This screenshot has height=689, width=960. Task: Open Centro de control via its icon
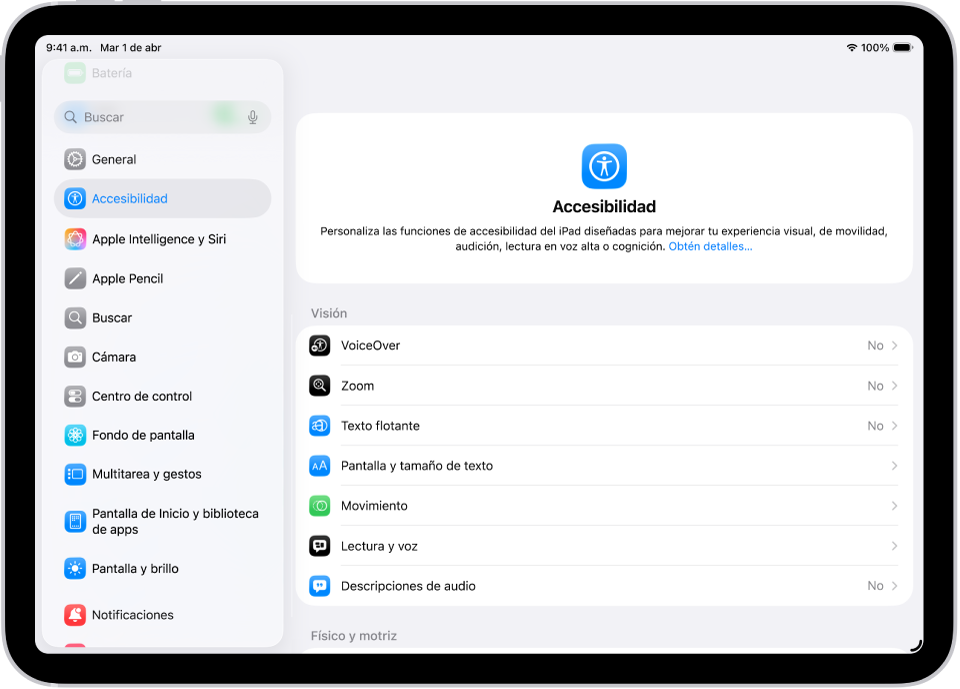coord(75,396)
